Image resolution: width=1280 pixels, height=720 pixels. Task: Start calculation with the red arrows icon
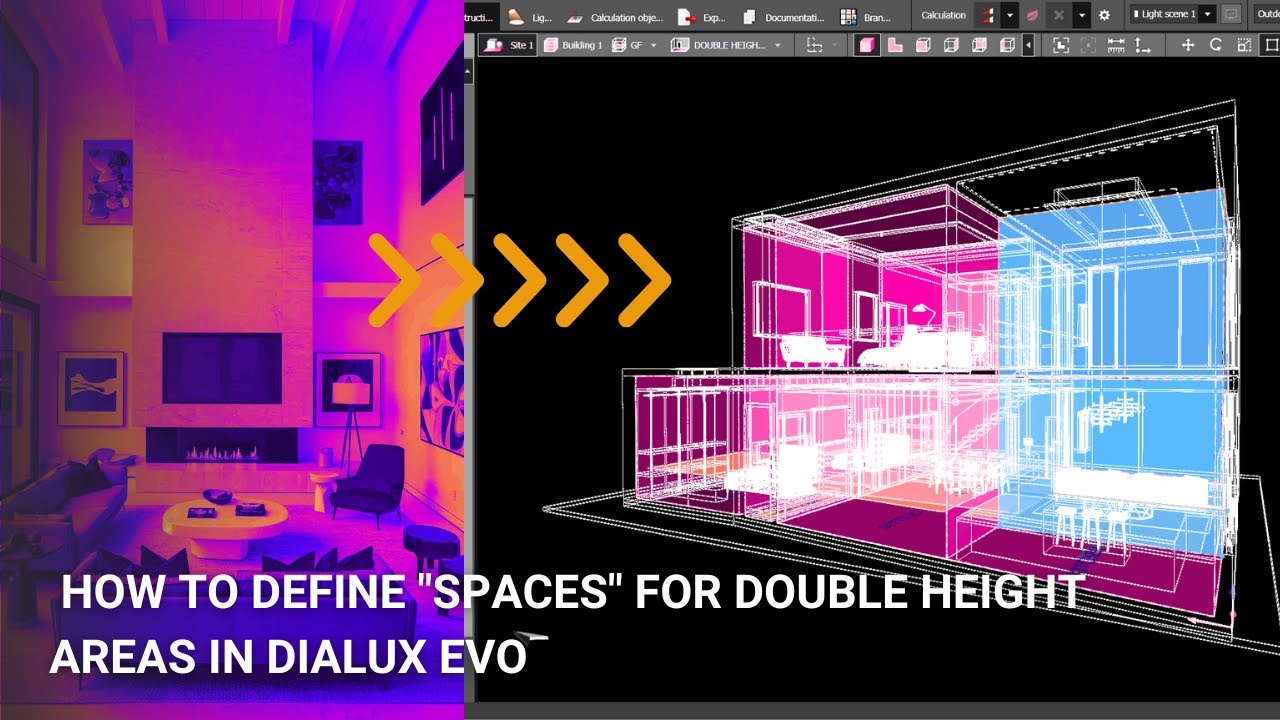point(989,15)
